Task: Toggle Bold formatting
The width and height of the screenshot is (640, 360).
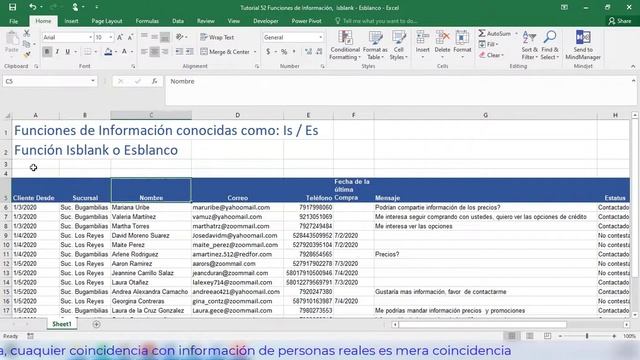Action: tap(47, 52)
